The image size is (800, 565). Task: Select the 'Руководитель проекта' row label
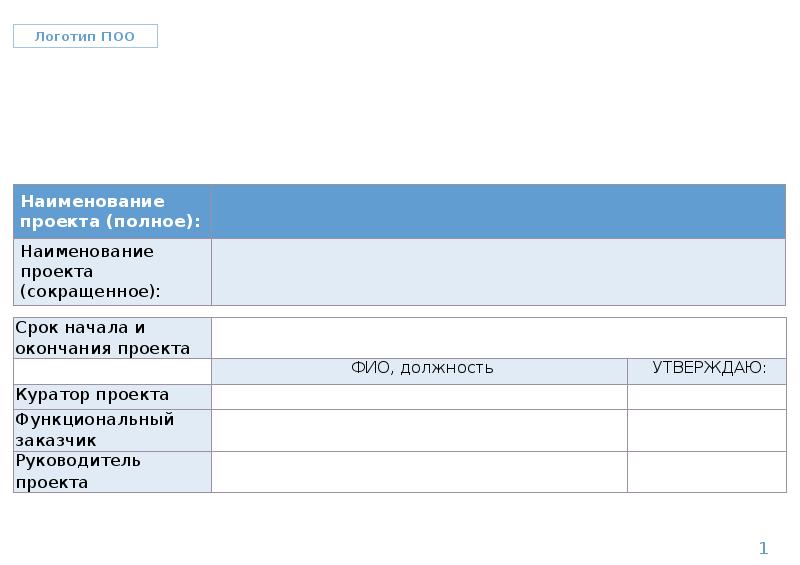[x=111, y=471]
